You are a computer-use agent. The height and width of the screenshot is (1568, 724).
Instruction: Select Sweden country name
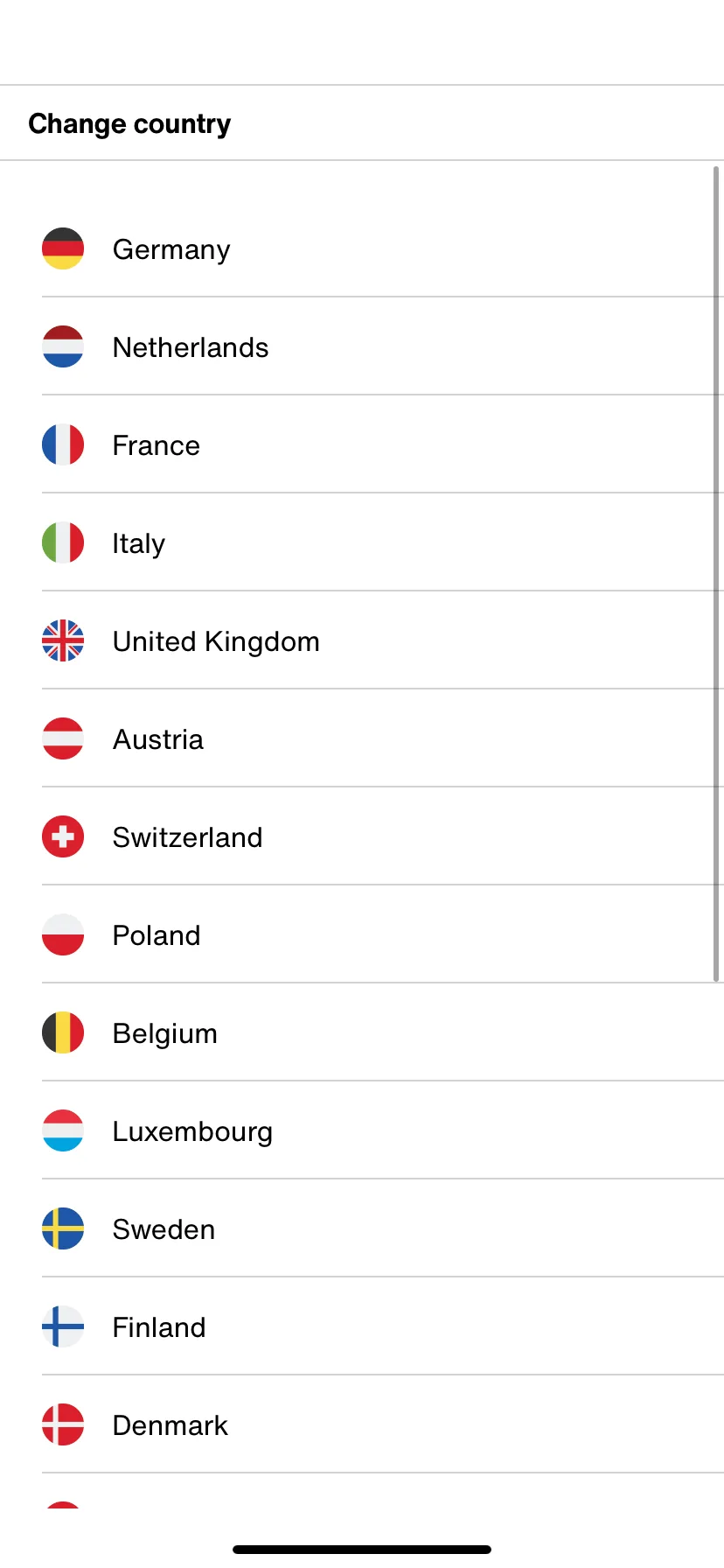(x=164, y=1229)
